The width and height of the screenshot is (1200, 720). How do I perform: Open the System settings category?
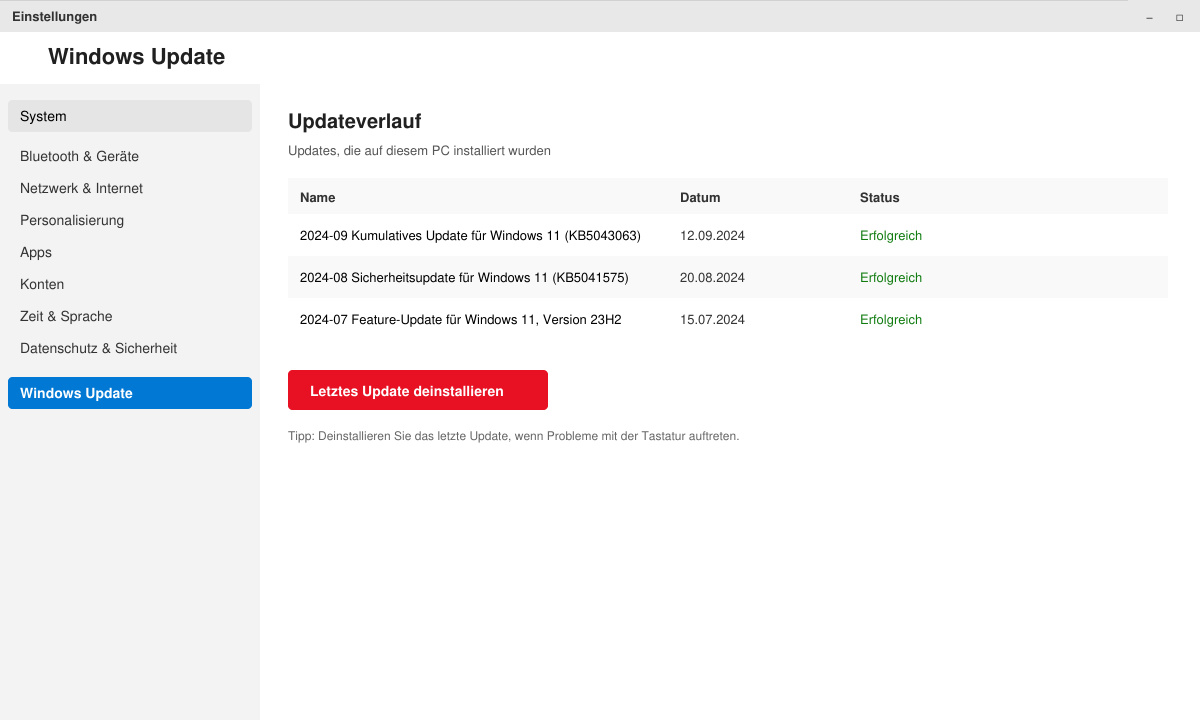pos(130,116)
